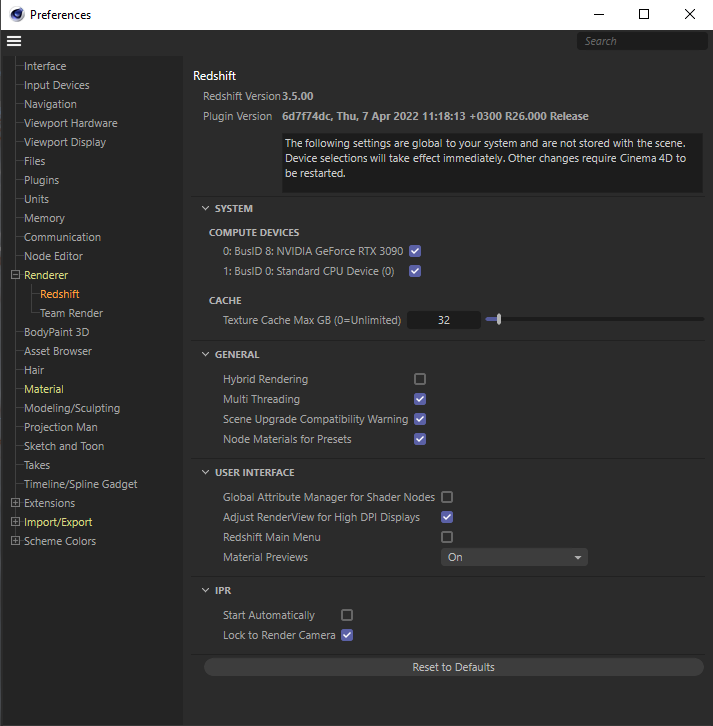Expand the Extensions tree node
The image size is (713, 726).
(15, 503)
